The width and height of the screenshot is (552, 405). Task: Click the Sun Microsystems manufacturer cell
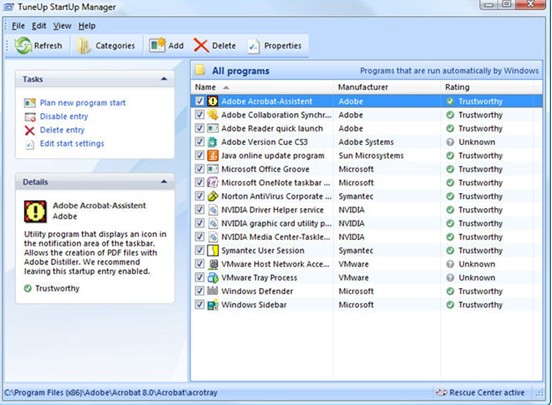click(x=371, y=156)
